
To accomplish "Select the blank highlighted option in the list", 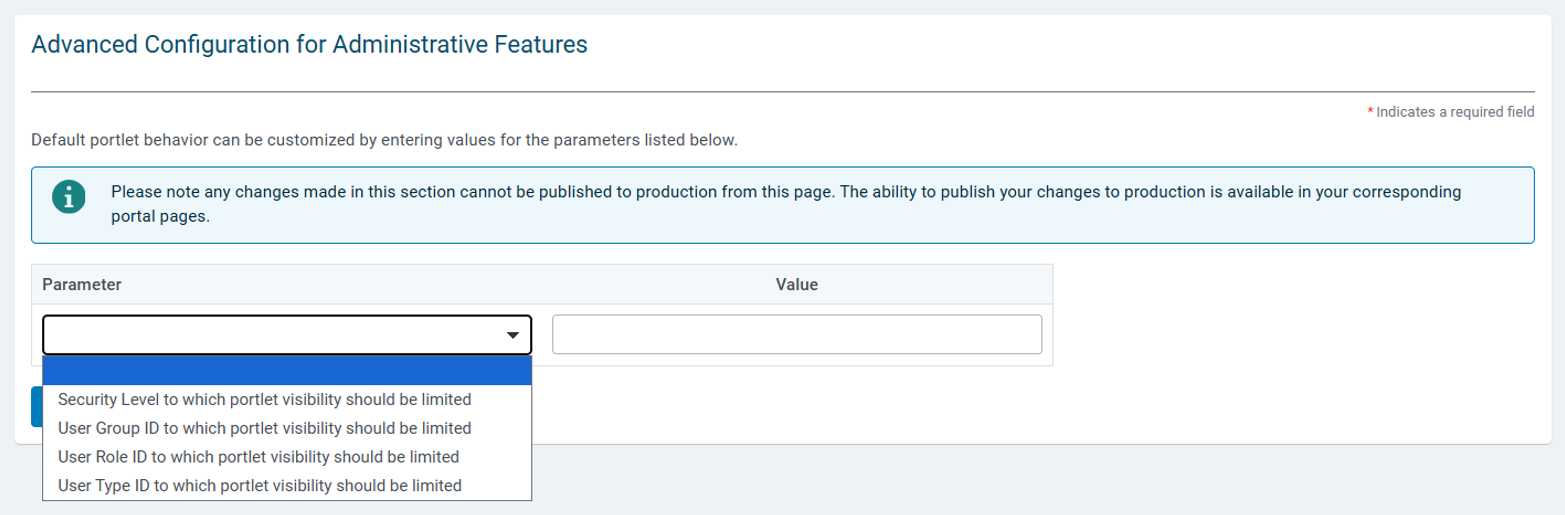I will (287, 371).
